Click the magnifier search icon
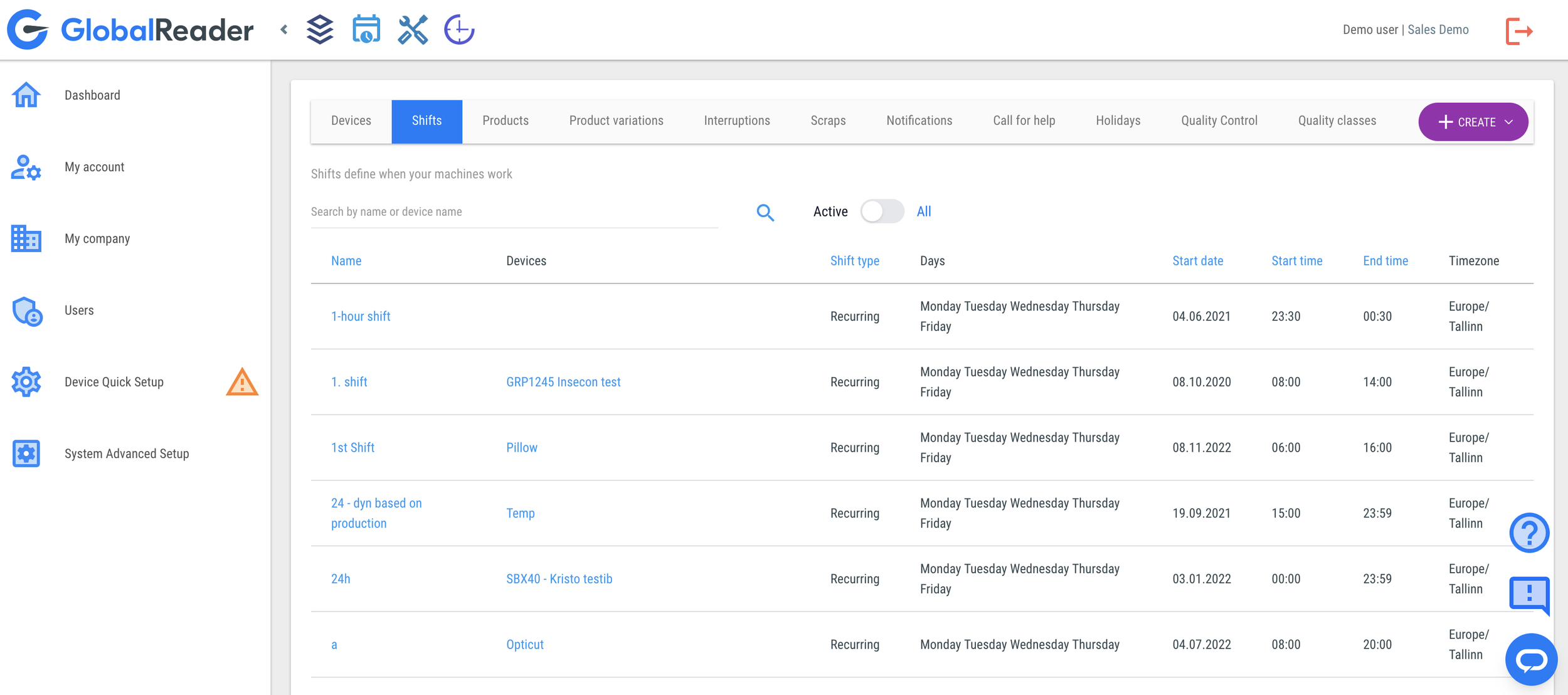The image size is (1568, 695). point(765,213)
